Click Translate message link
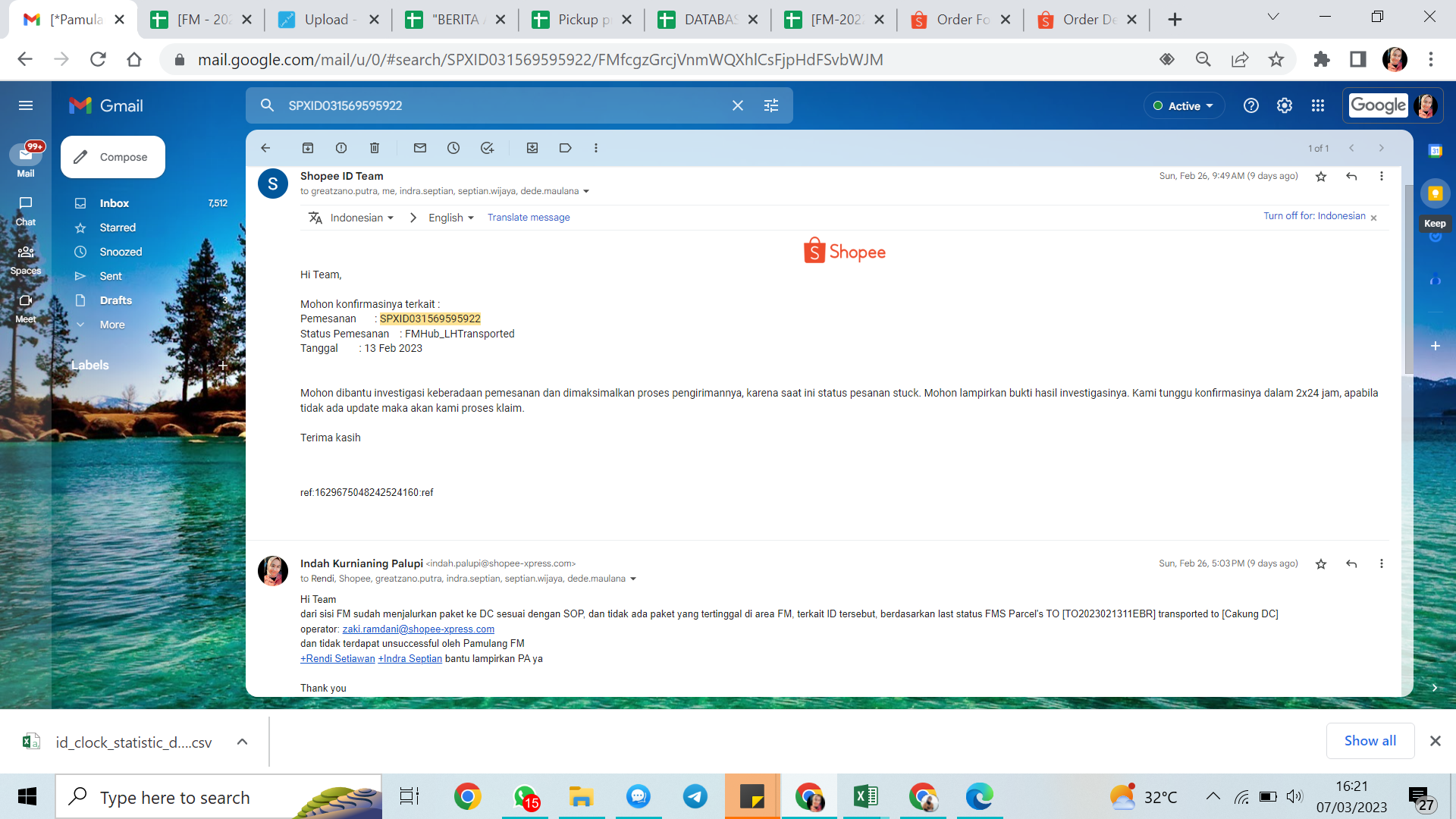The width and height of the screenshot is (1456, 819). coord(529,218)
